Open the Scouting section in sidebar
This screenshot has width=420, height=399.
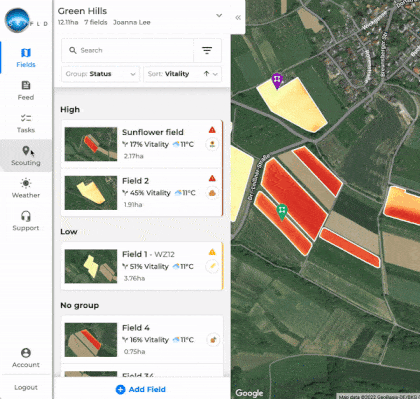26,155
